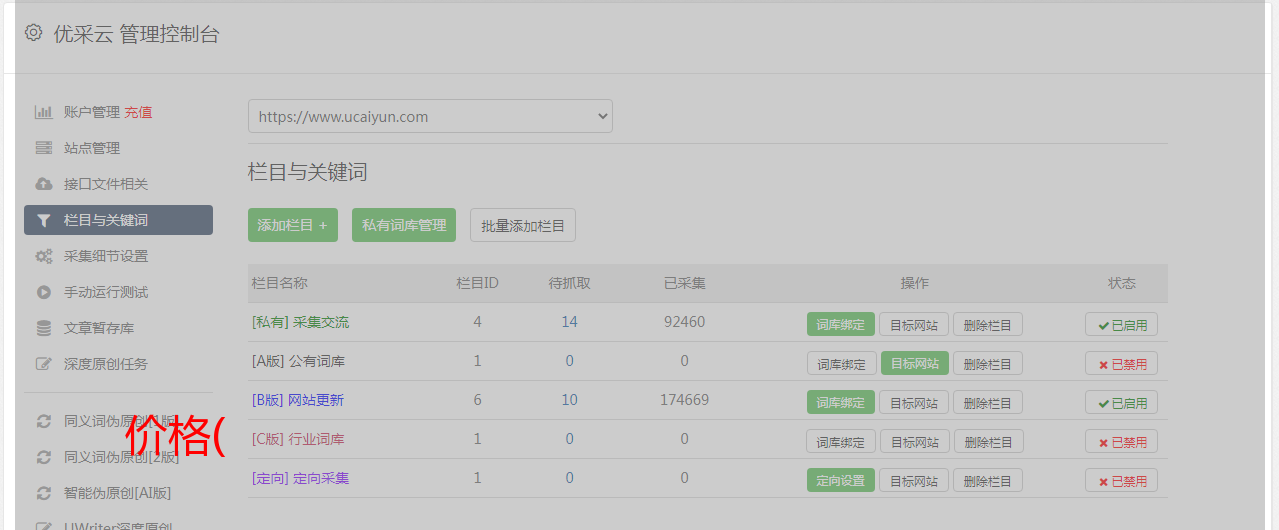Open the [C版] 行业词库 column link
1279x530 pixels.
(298, 439)
